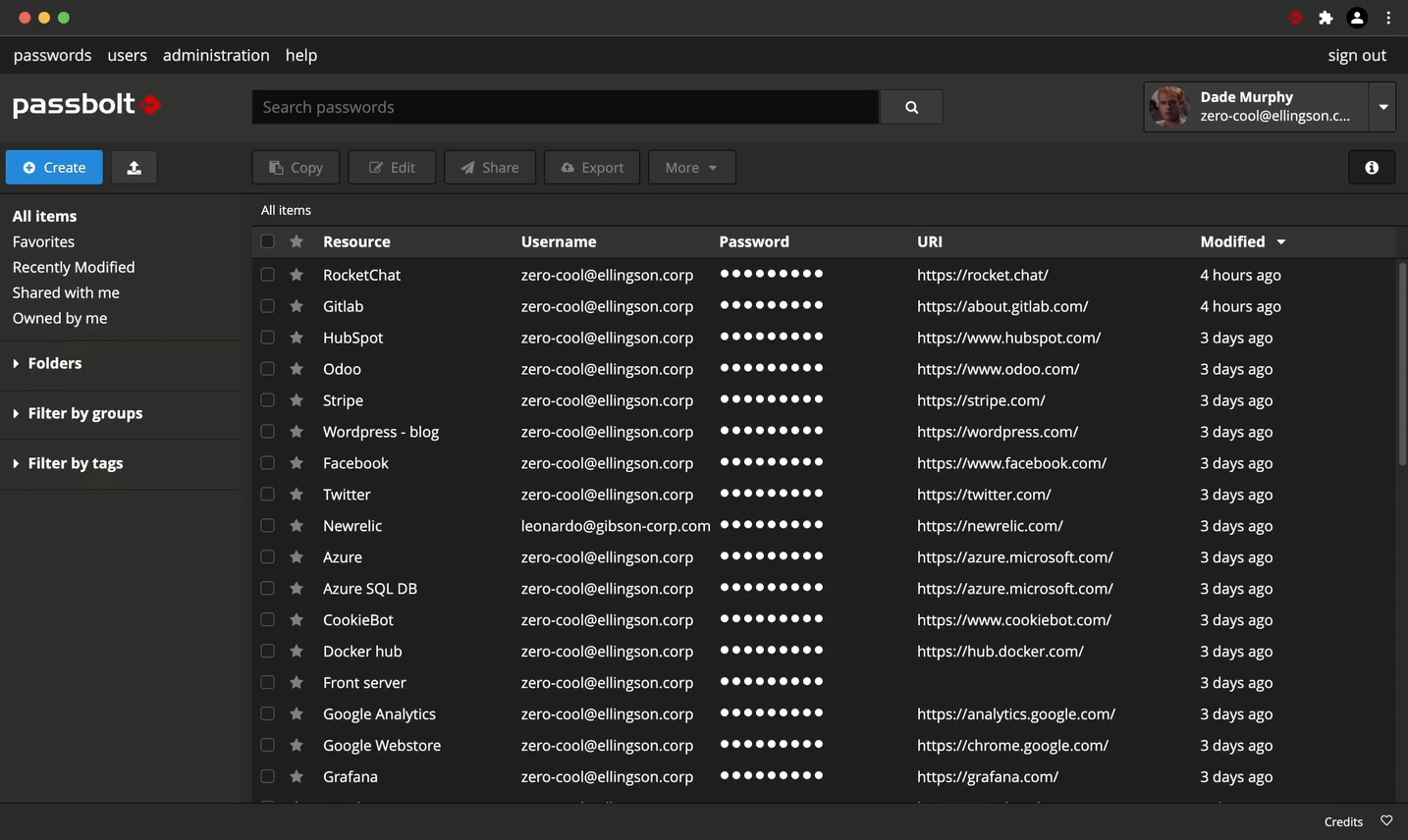This screenshot has width=1408, height=840.
Task: Favorite the Gitlab entry star
Action: tap(297, 306)
